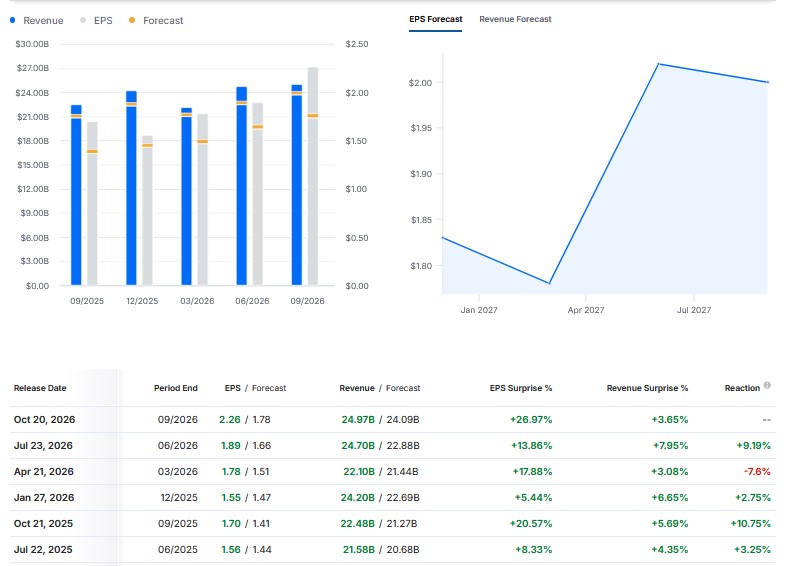Click the Revenue Surprise % column header

(647, 388)
